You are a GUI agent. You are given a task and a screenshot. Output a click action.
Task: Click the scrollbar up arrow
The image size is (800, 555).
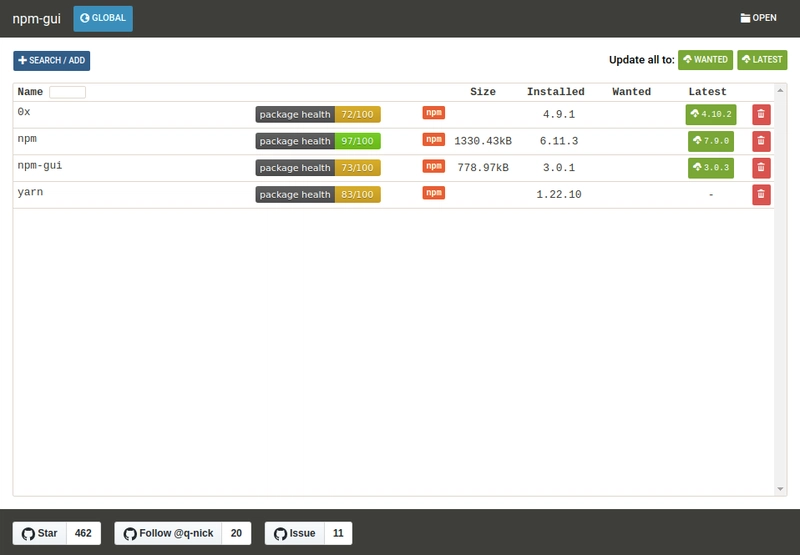(780, 90)
